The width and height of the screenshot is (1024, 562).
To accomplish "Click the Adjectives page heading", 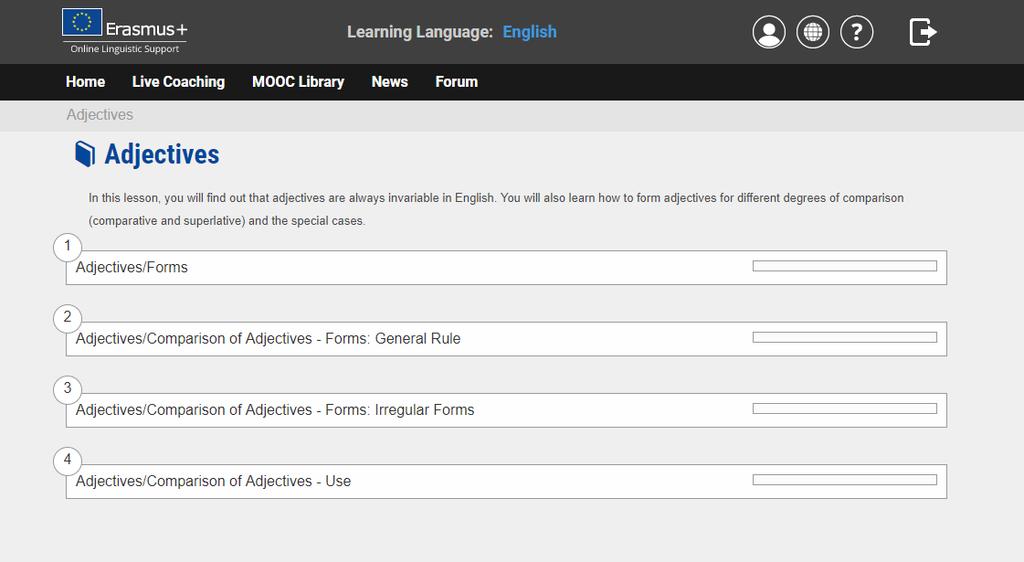I will [x=162, y=155].
